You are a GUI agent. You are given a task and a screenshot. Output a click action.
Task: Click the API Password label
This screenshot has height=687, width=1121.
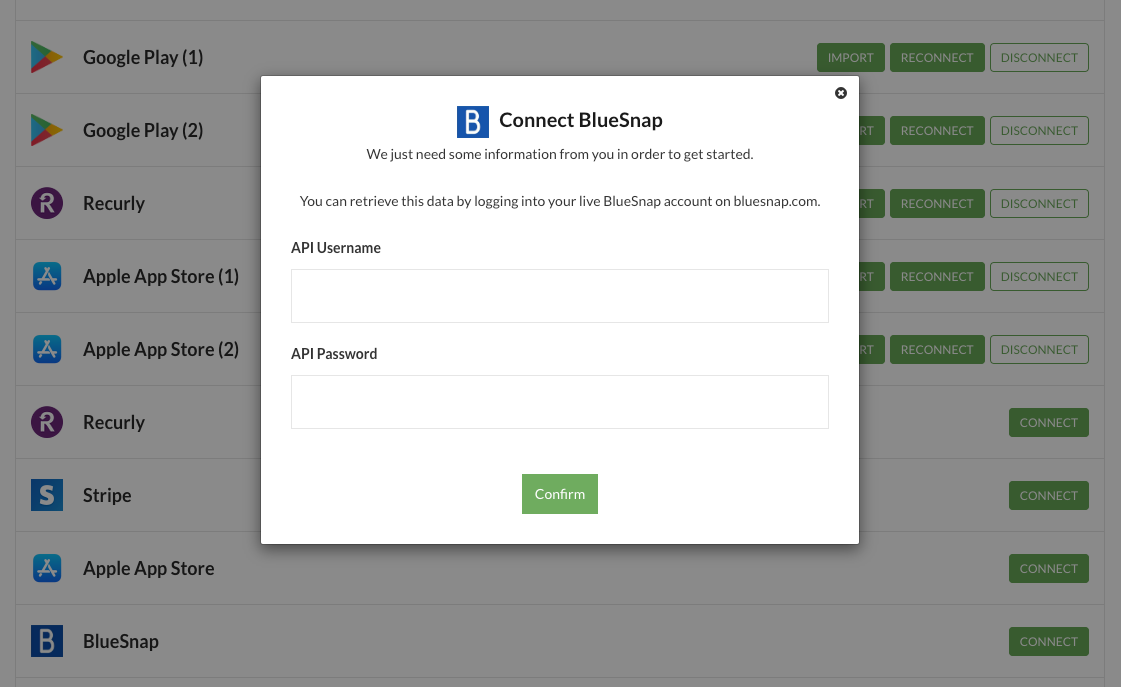point(334,354)
